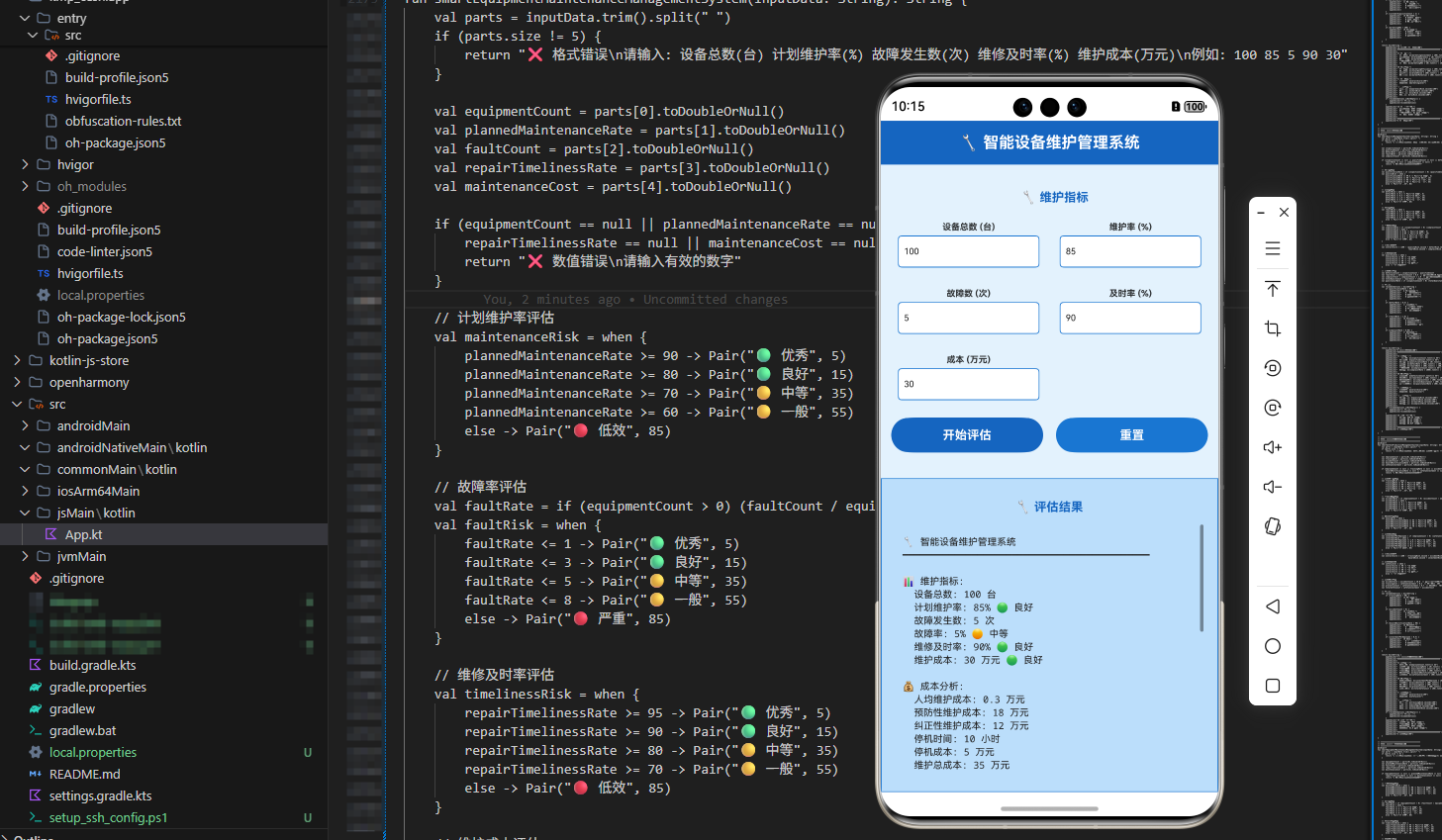Click the code line "val timelinessRisk = when {"
The width and height of the screenshot is (1442, 840).
tap(537, 694)
